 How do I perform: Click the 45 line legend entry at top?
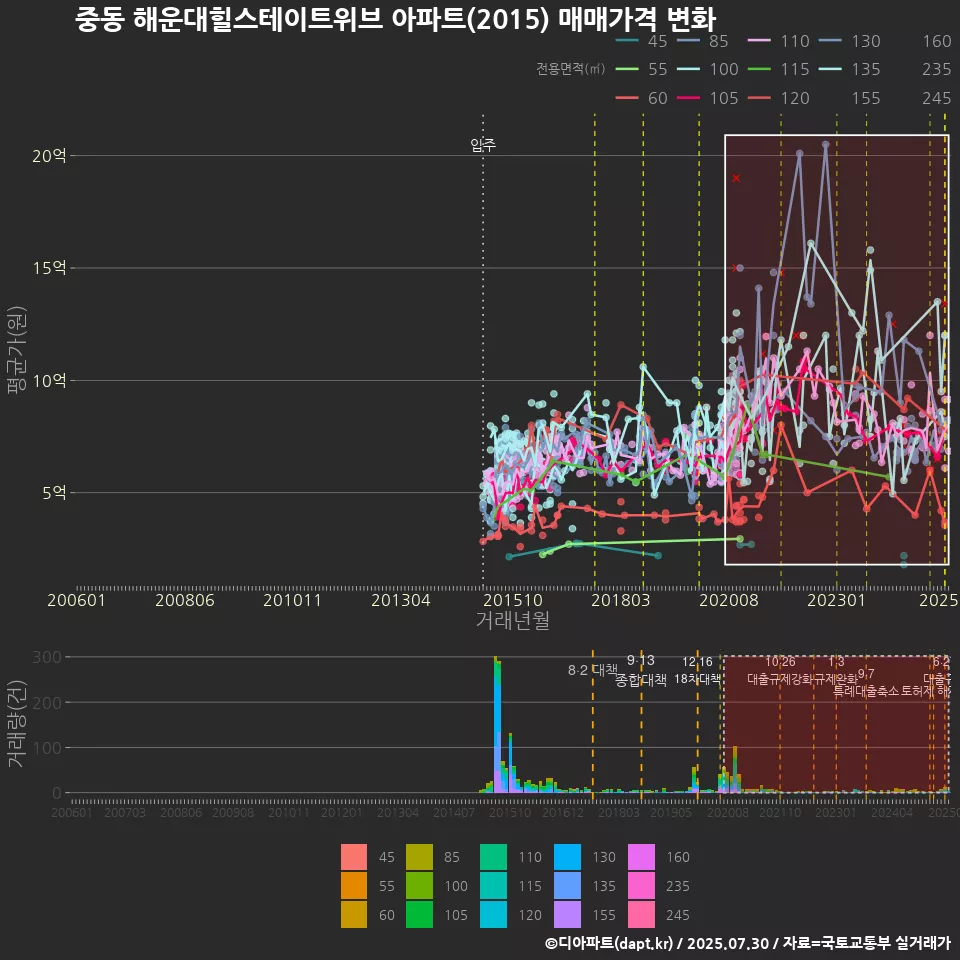click(641, 41)
